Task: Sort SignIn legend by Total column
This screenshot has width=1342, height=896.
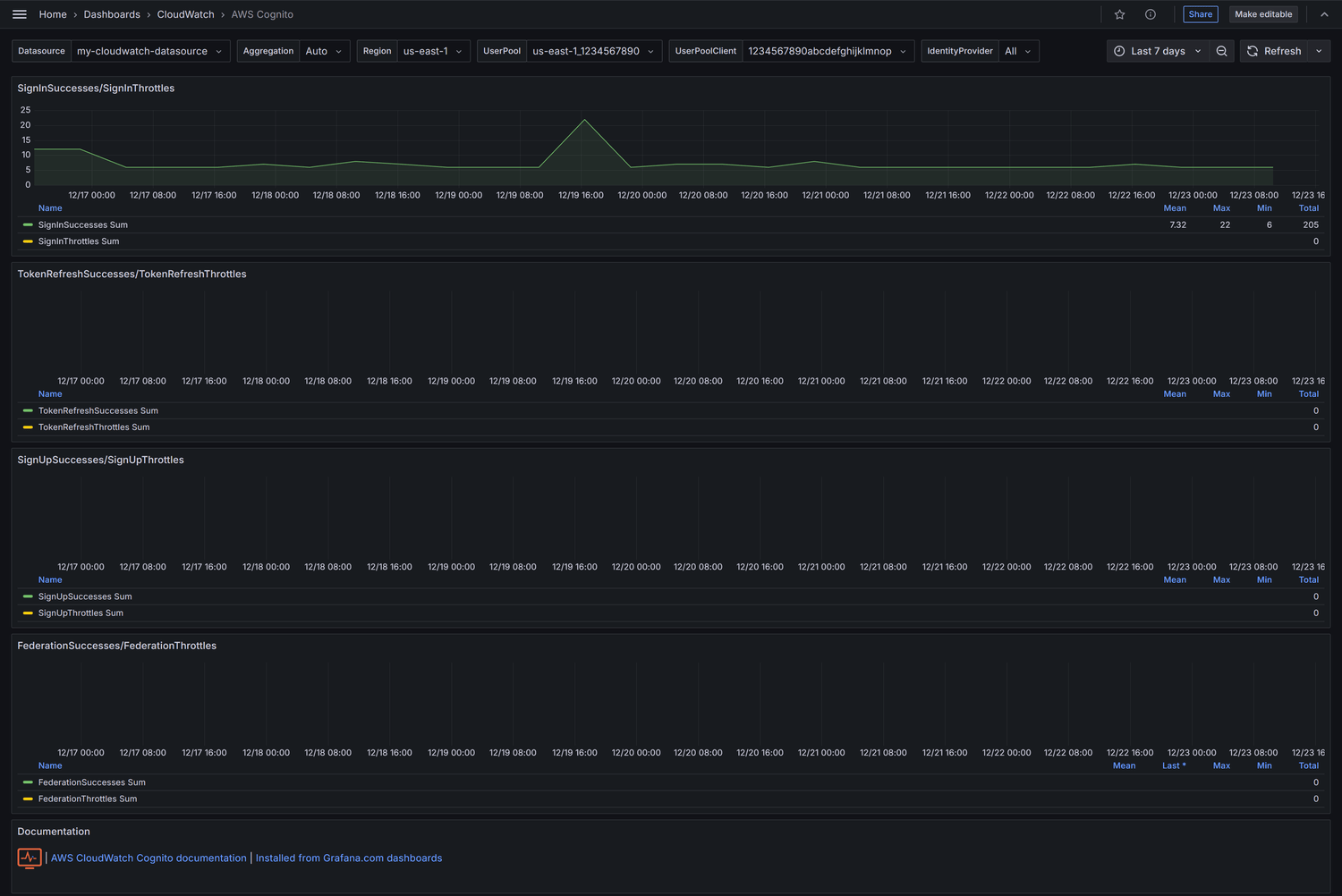Action: click(x=1309, y=208)
